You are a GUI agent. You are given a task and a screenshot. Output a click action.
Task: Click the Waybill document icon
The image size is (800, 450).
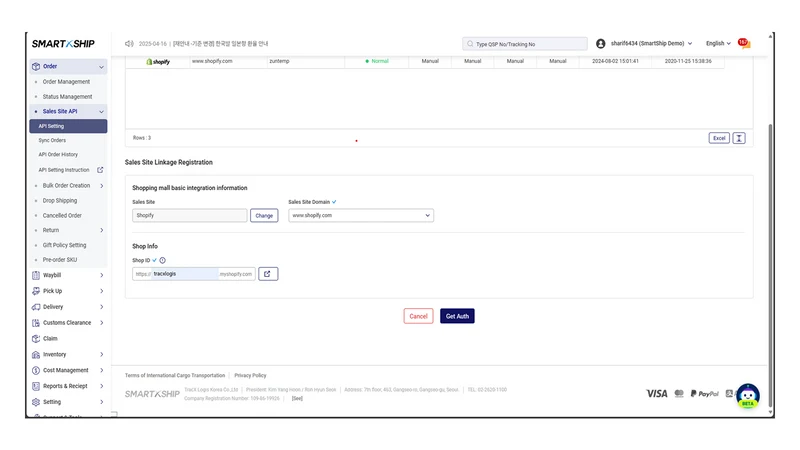pos(36,276)
